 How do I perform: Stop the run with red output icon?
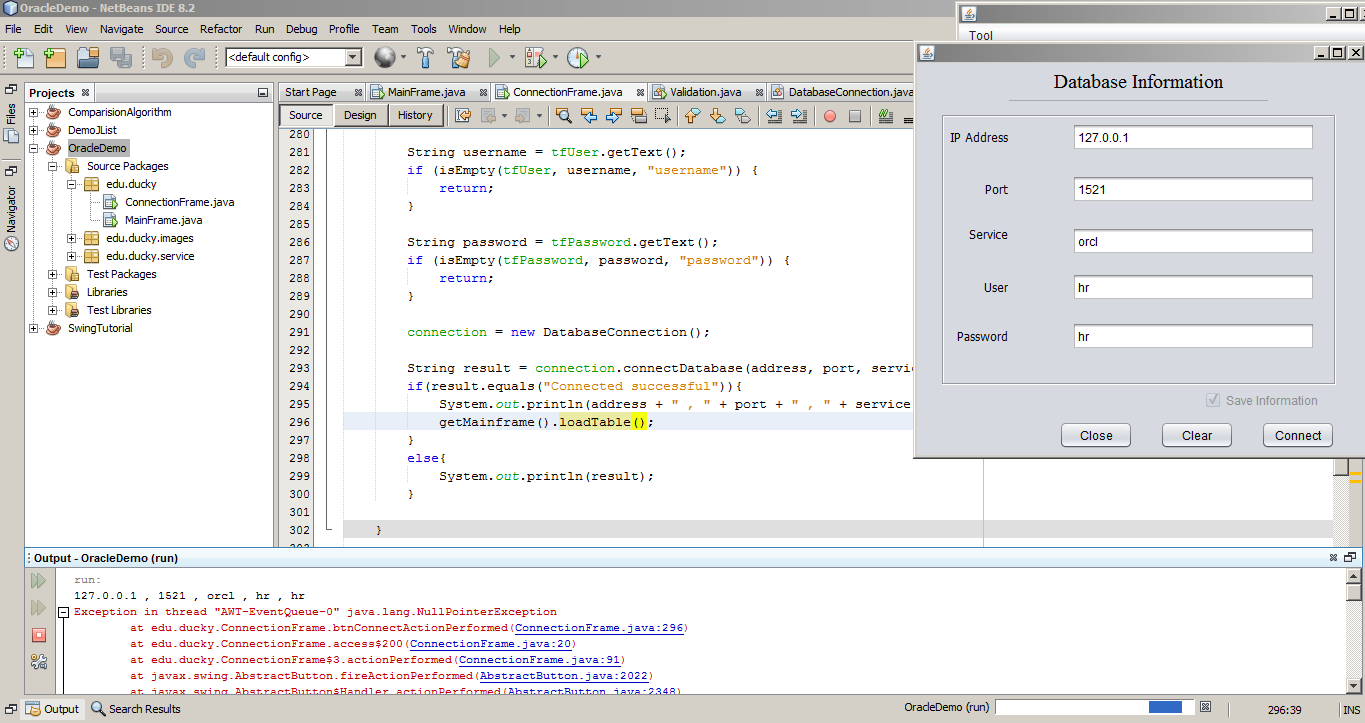(x=39, y=635)
